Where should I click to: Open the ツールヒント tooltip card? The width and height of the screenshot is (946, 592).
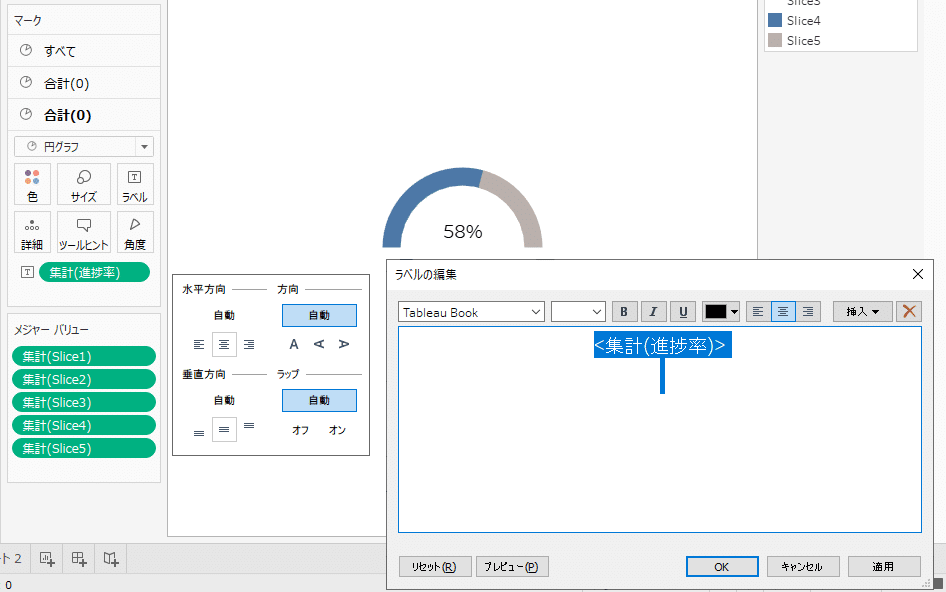click(84, 232)
